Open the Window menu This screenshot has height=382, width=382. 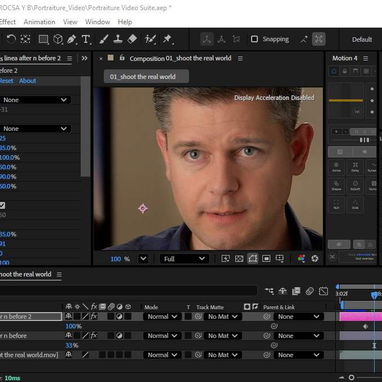point(97,22)
